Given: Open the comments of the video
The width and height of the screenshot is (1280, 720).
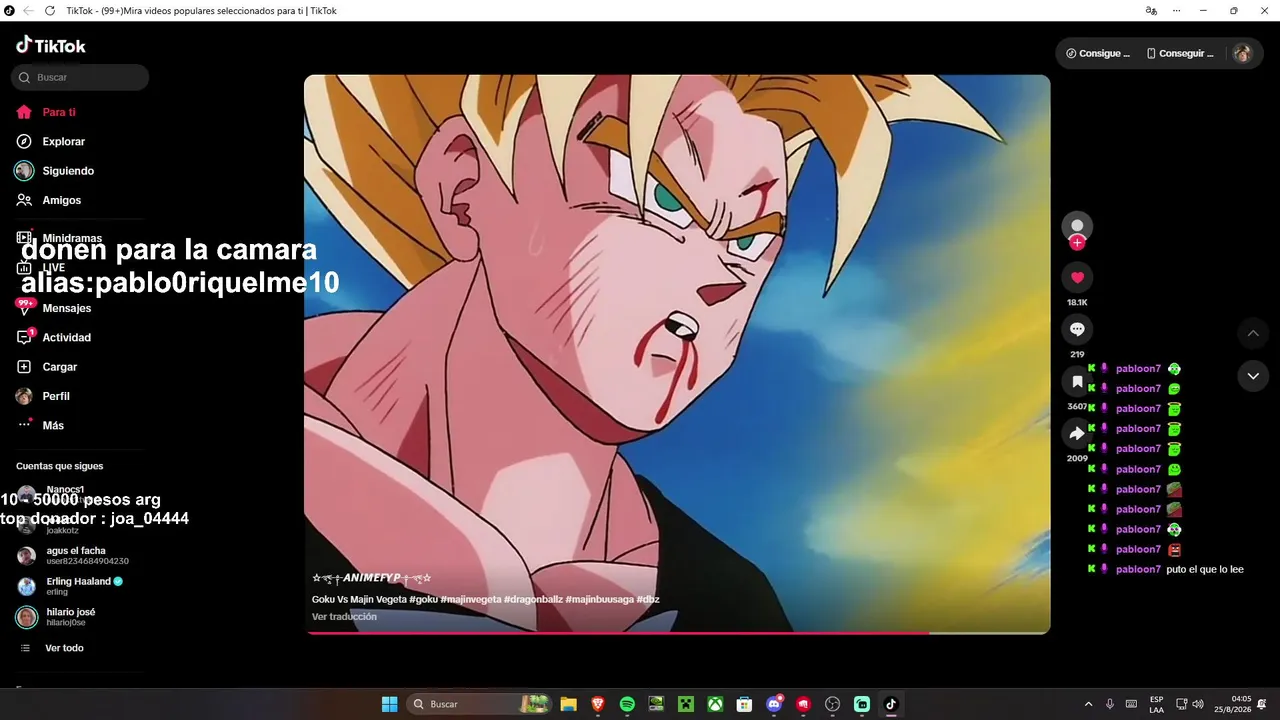Looking at the screenshot, I should point(1077,329).
